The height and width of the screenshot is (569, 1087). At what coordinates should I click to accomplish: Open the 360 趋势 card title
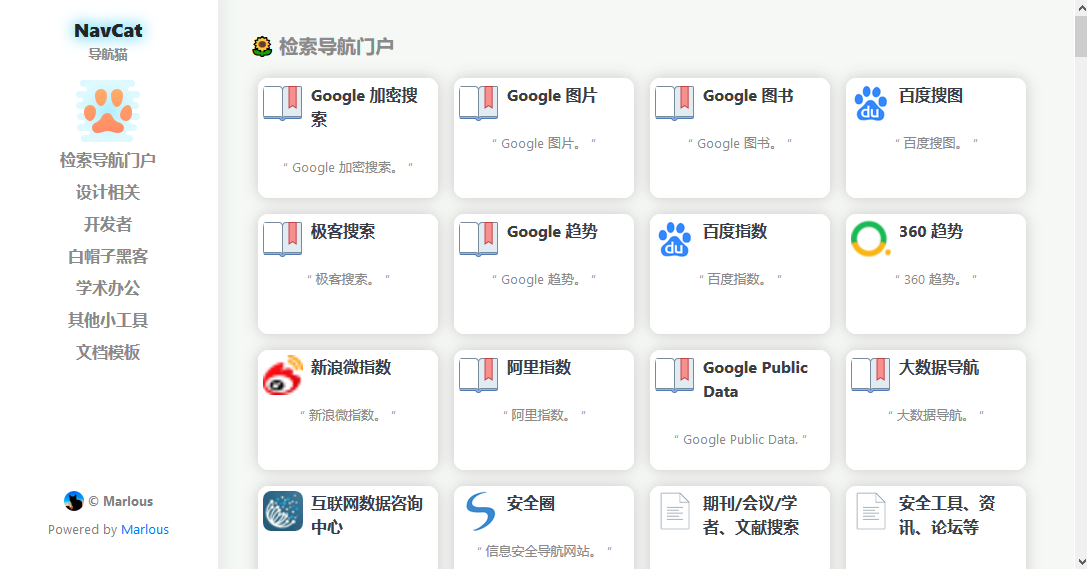931,231
